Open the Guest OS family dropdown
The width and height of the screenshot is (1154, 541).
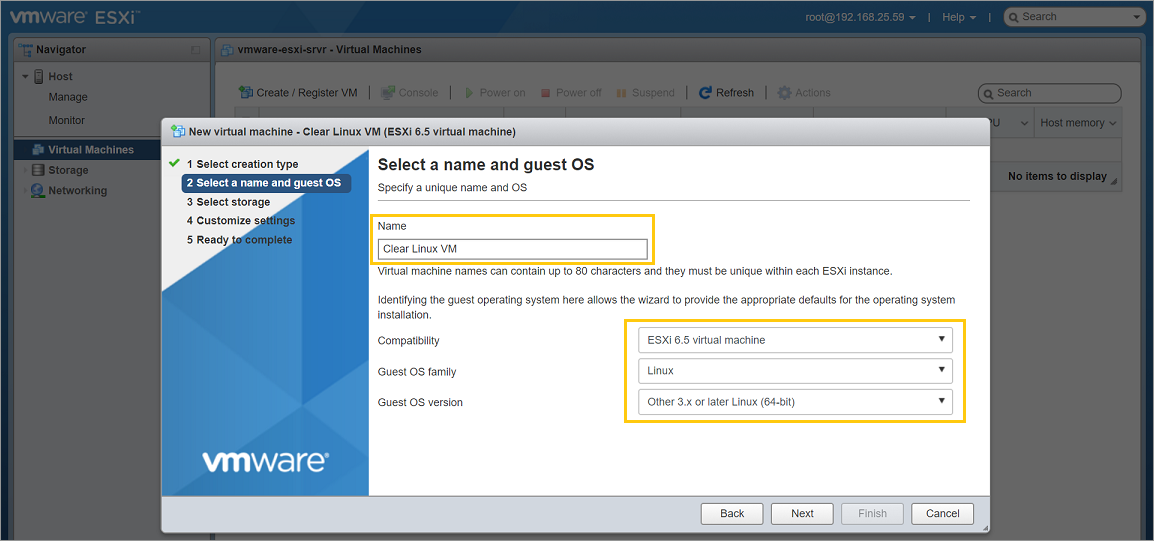pos(795,371)
